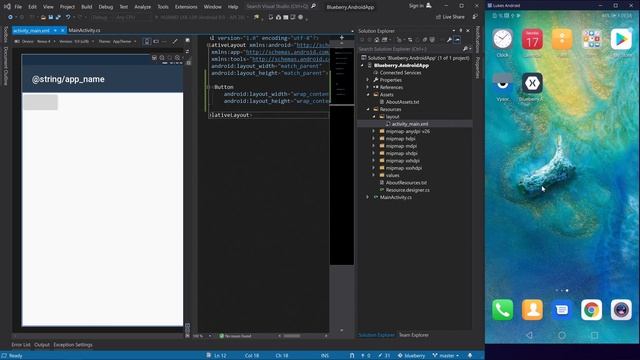
Task: Expand the values folder
Action: tap(374, 176)
